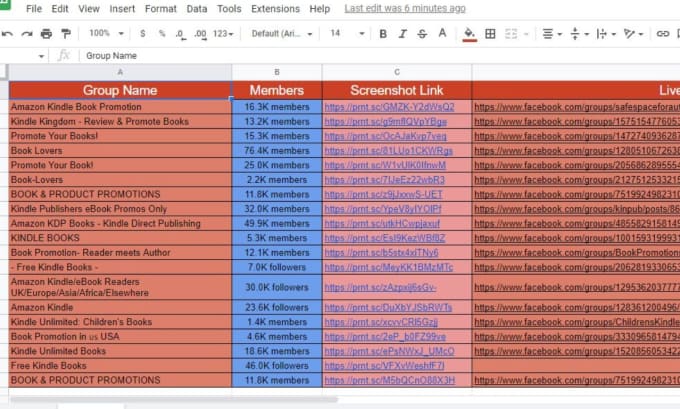Select the 'Members' header cell
Viewport: 680px width, 409px height.
(x=277, y=90)
